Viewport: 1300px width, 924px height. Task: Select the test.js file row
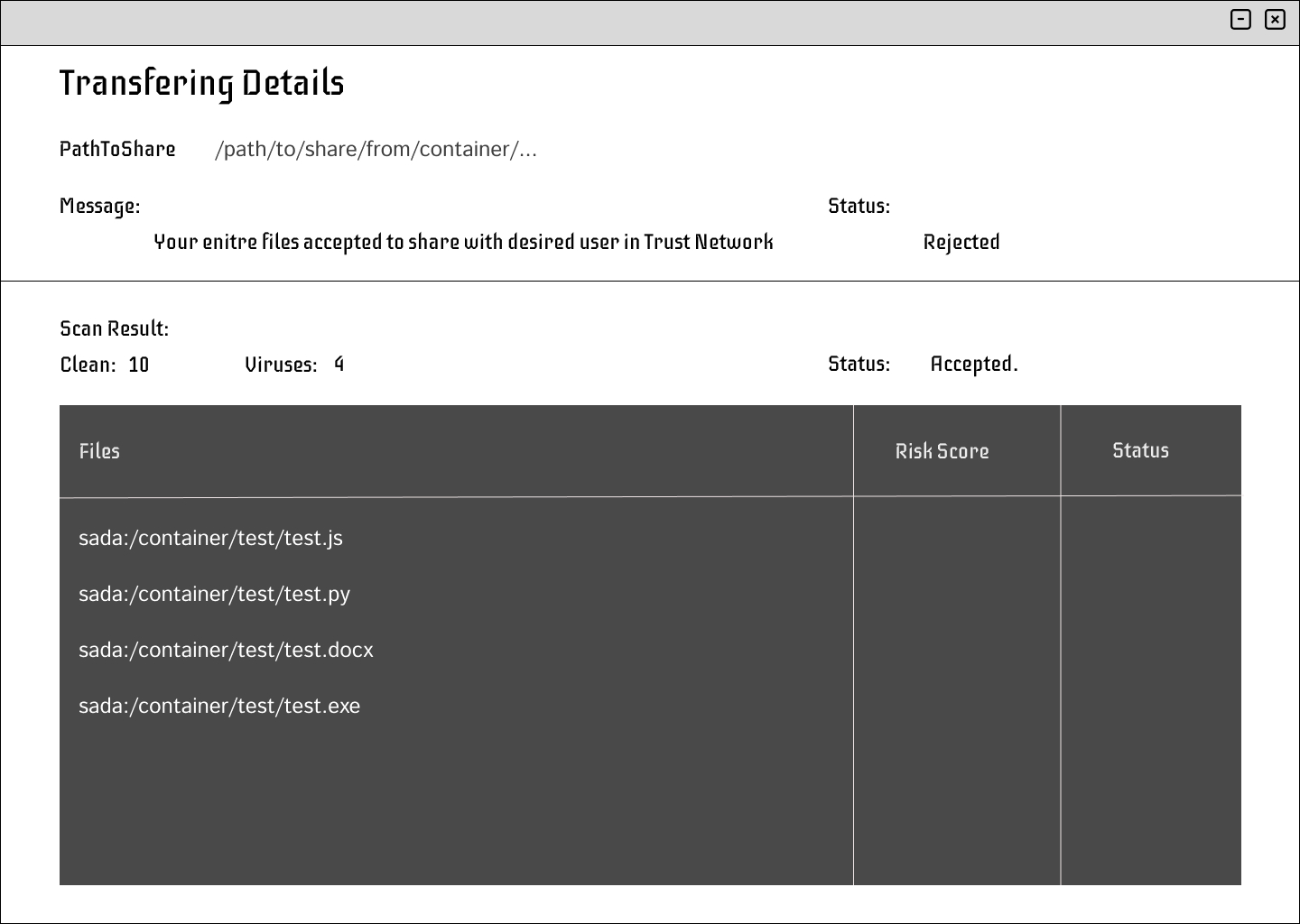[x=210, y=538]
